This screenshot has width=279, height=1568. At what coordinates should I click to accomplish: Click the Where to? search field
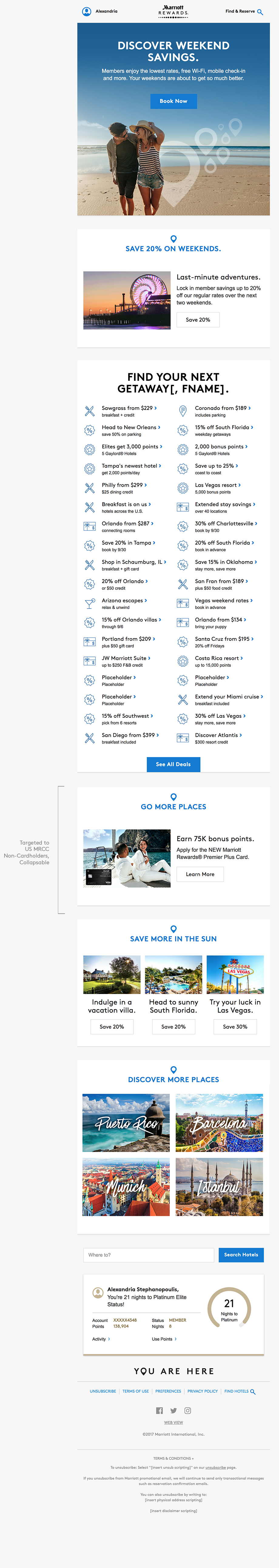tap(149, 1254)
